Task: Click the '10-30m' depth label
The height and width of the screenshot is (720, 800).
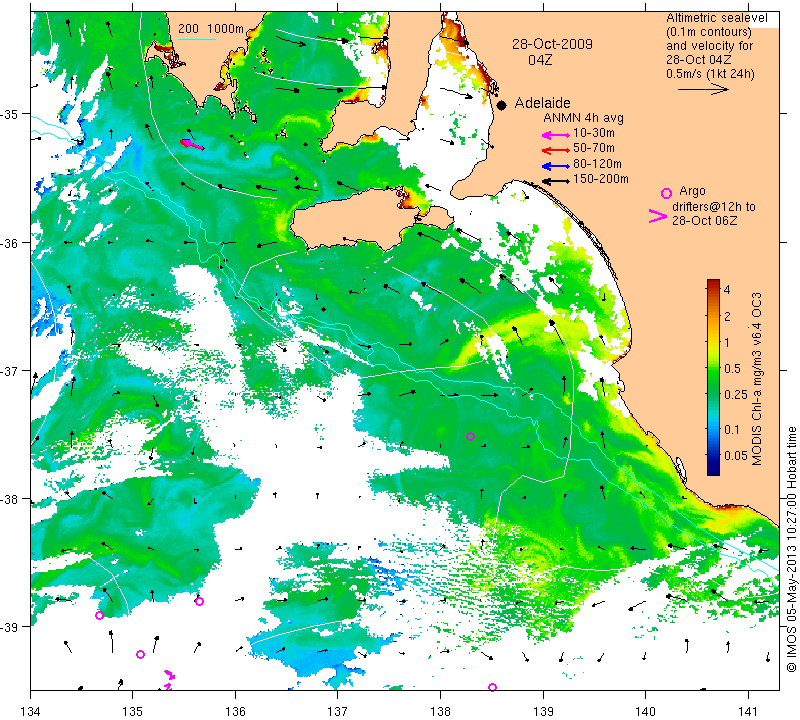Action: [x=594, y=133]
